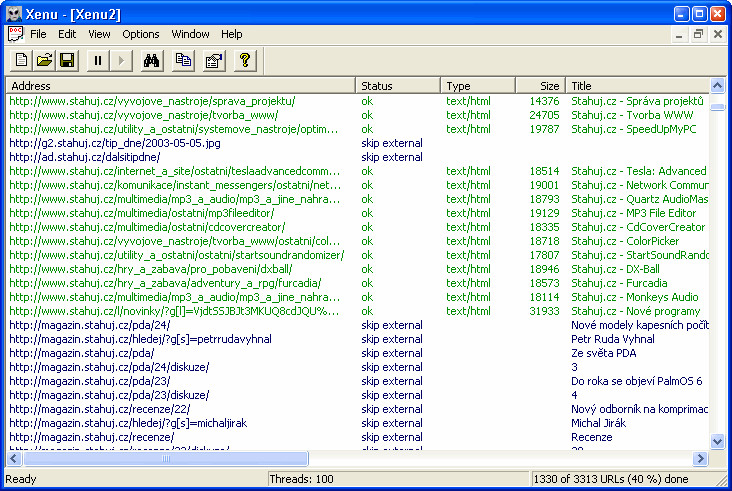This screenshot has width=732, height=491.
Task: Click the horizontal scrollbar left arrow
Action: click(14, 459)
